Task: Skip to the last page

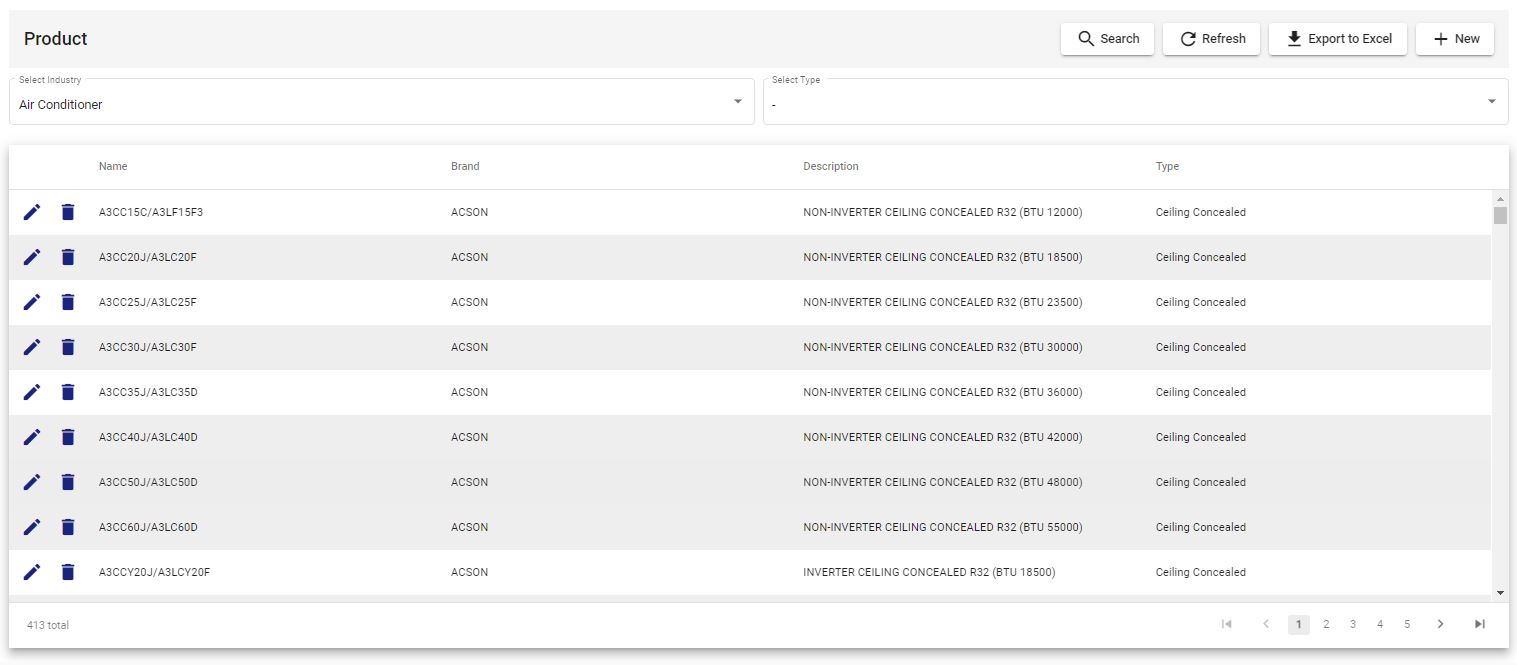Action: click(1480, 624)
